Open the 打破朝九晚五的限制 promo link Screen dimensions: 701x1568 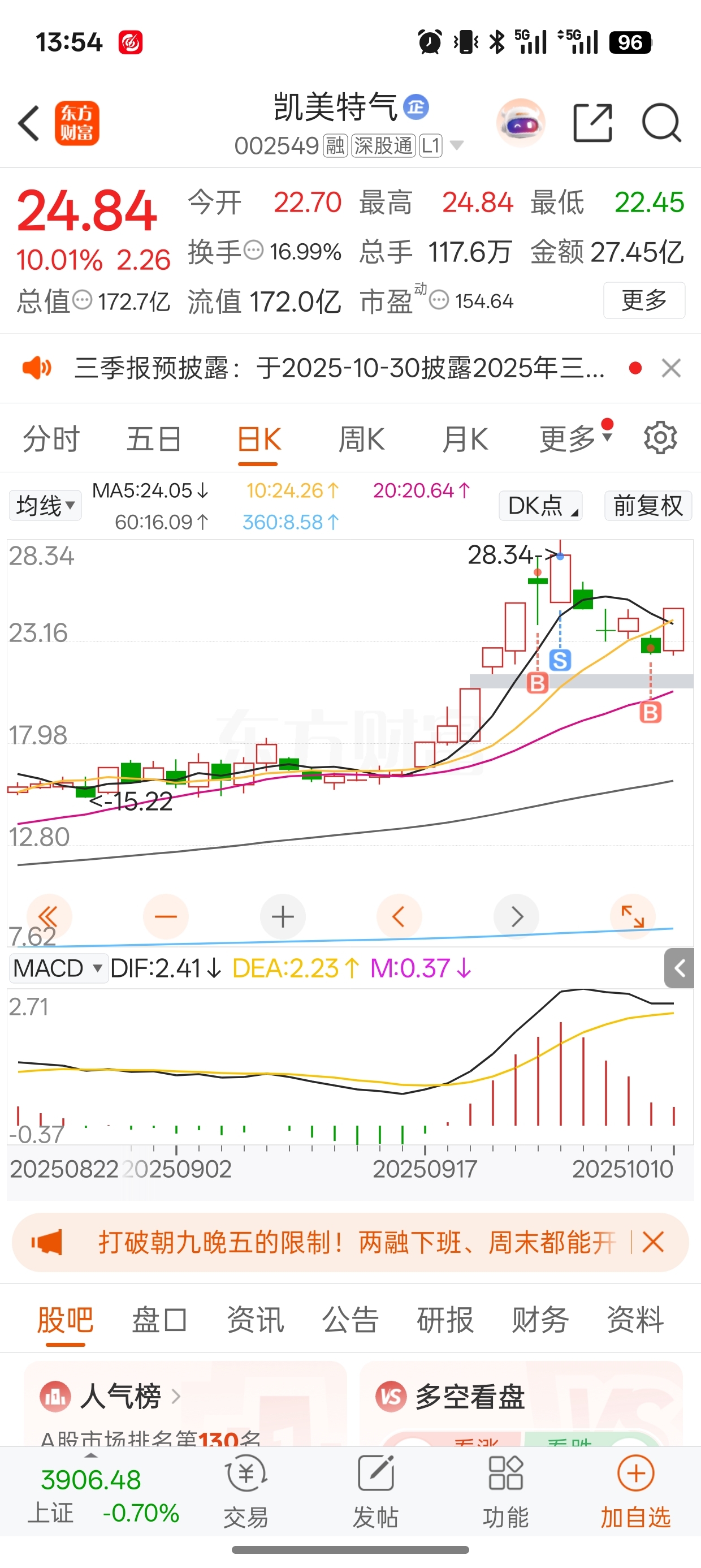coord(357,1242)
